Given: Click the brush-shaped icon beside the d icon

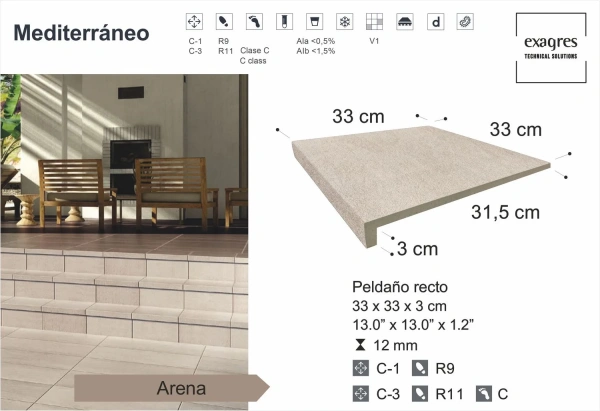Looking at the screenshot, I should point(405,21).
